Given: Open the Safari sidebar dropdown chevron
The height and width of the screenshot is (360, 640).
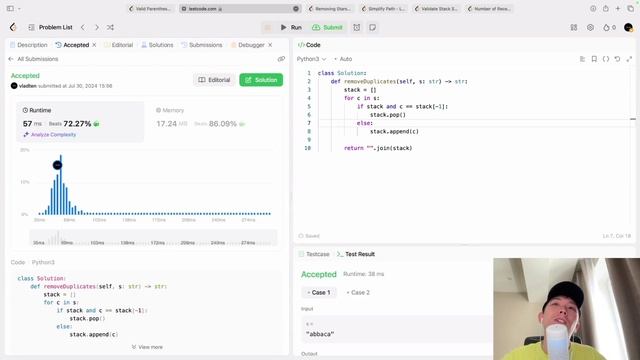Looking at the screenshot, I should [x=19, y=8].
